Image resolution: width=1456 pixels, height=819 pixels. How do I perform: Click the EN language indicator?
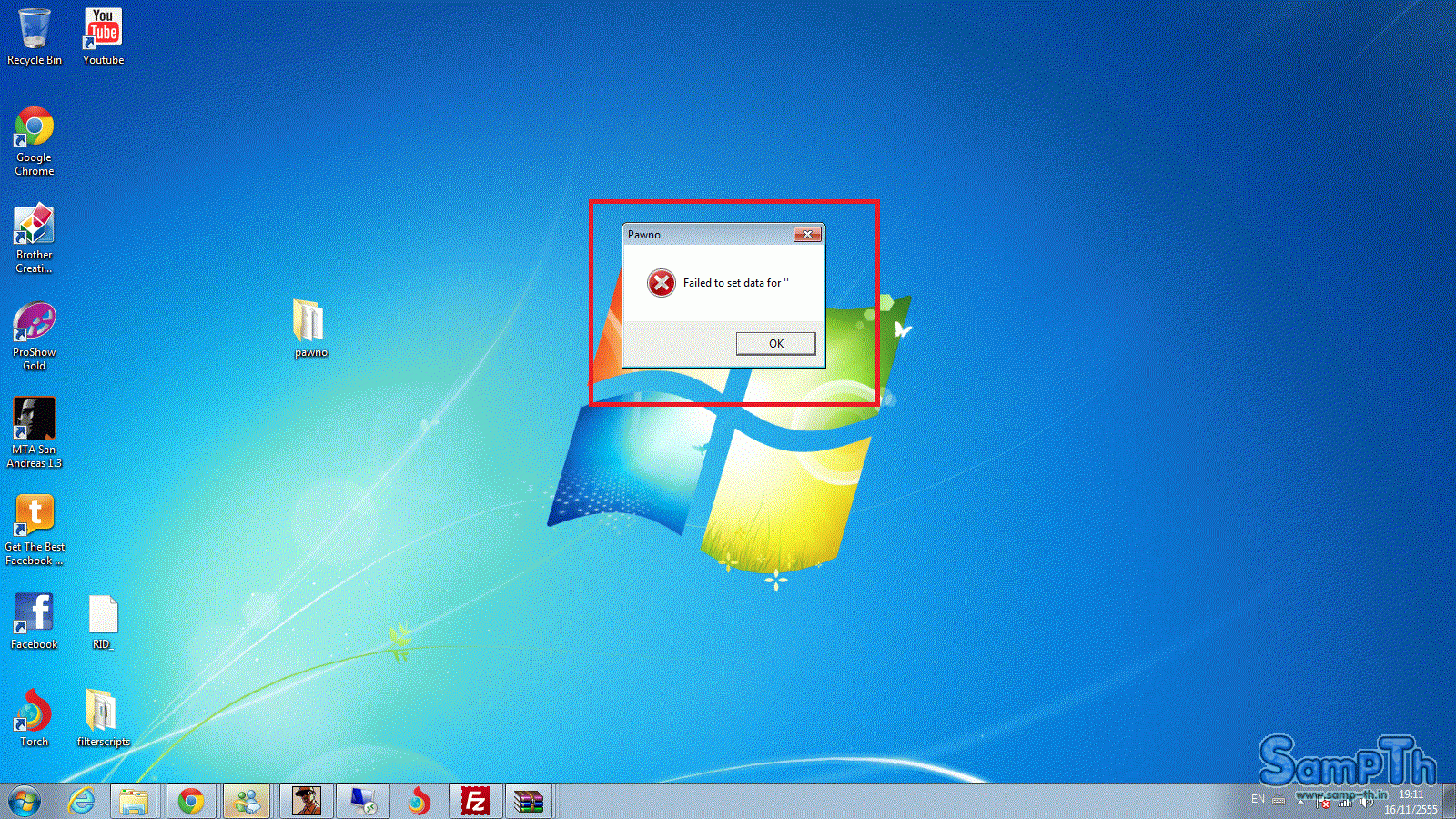[1258, 799]
